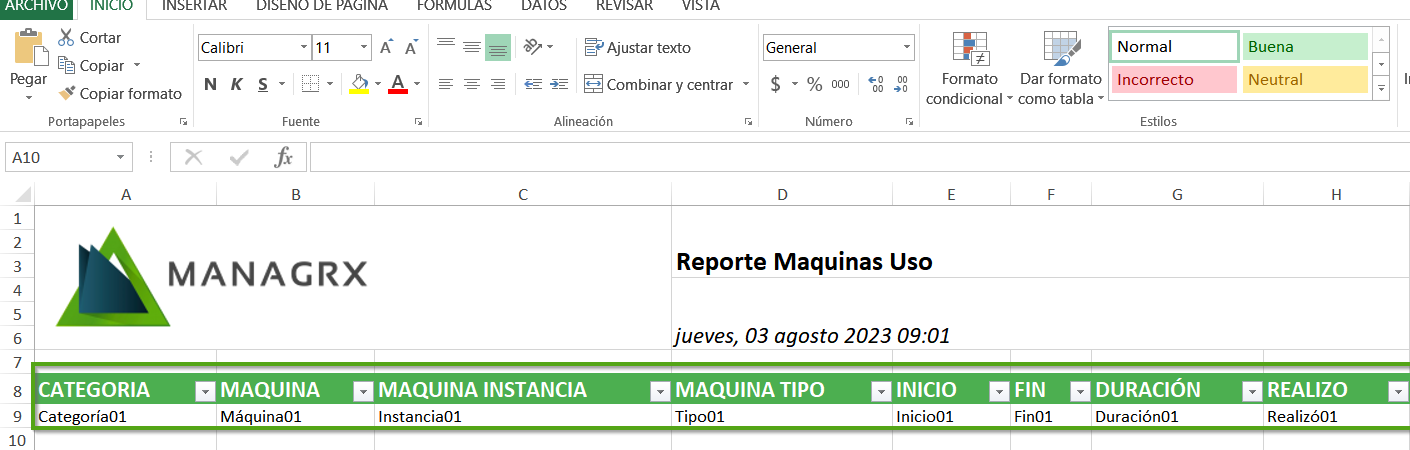Screen dimensions: 1410x450
Task: Open fill color dropdown arrow
Action: [378, 84]
